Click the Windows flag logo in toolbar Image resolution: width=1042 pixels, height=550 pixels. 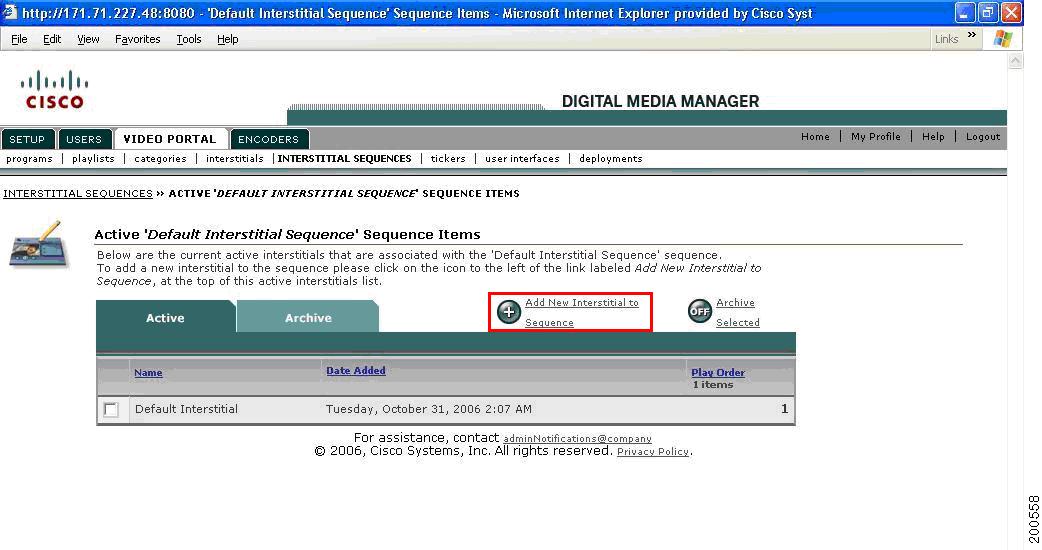(1002, 39)
